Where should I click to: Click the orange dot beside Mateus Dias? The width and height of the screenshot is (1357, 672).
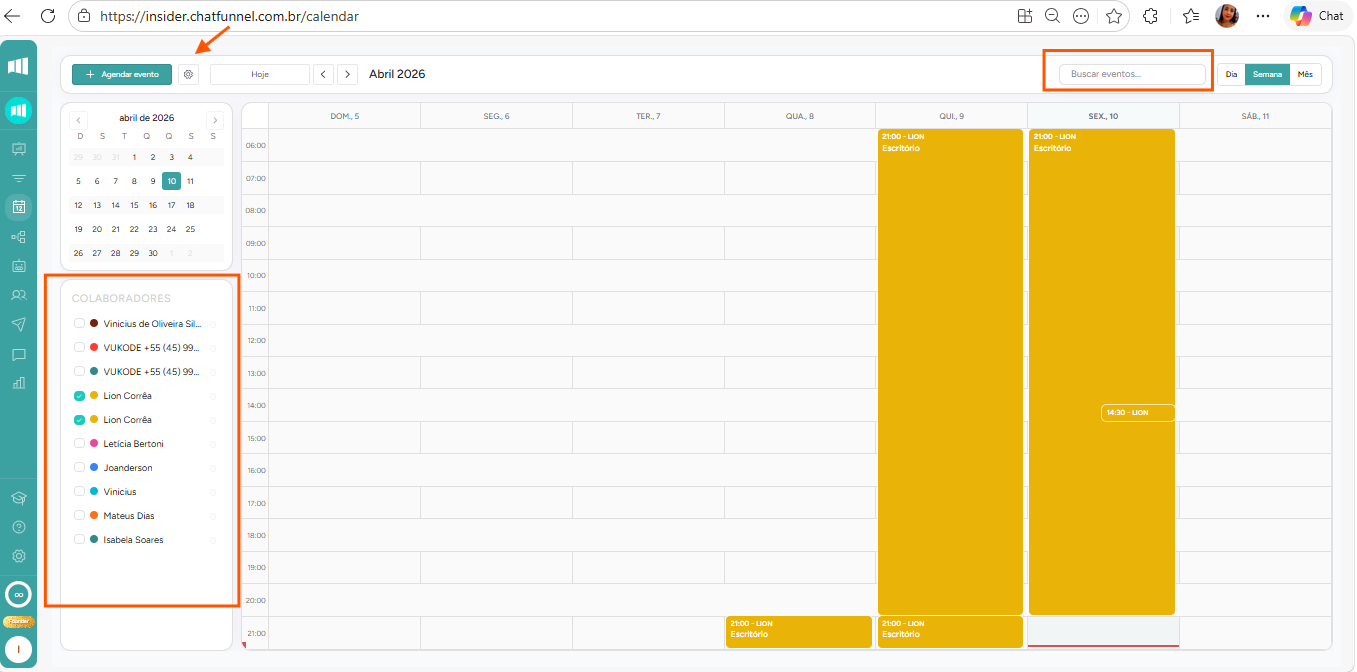click(x=94, y=516)
